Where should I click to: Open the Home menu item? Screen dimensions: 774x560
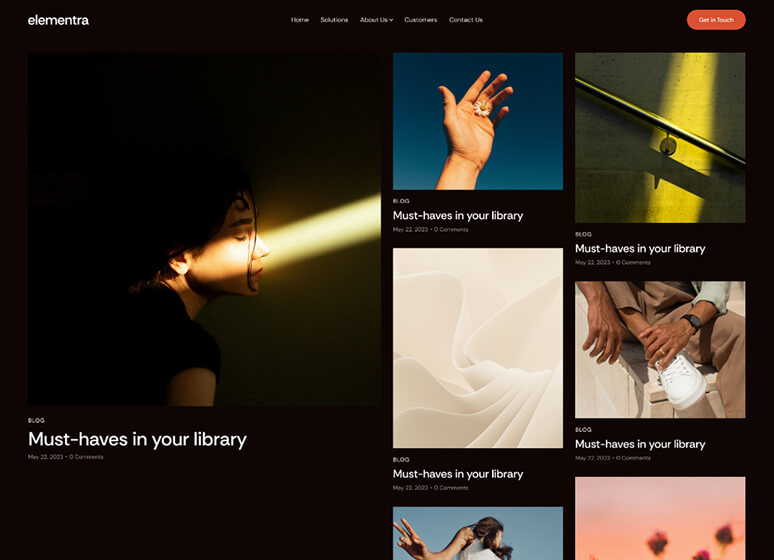click(300, 20)
